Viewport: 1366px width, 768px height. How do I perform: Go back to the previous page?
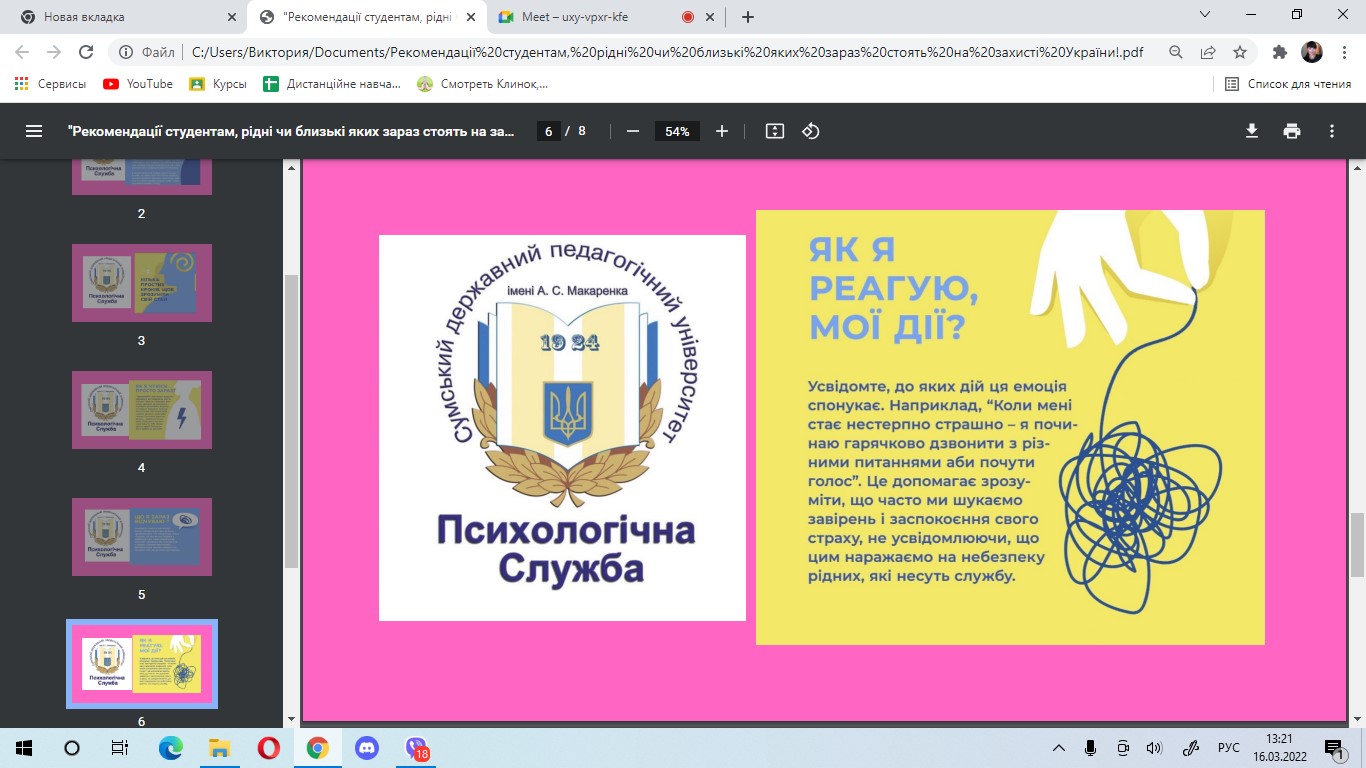pyautogui.click(x=22, y=52)
